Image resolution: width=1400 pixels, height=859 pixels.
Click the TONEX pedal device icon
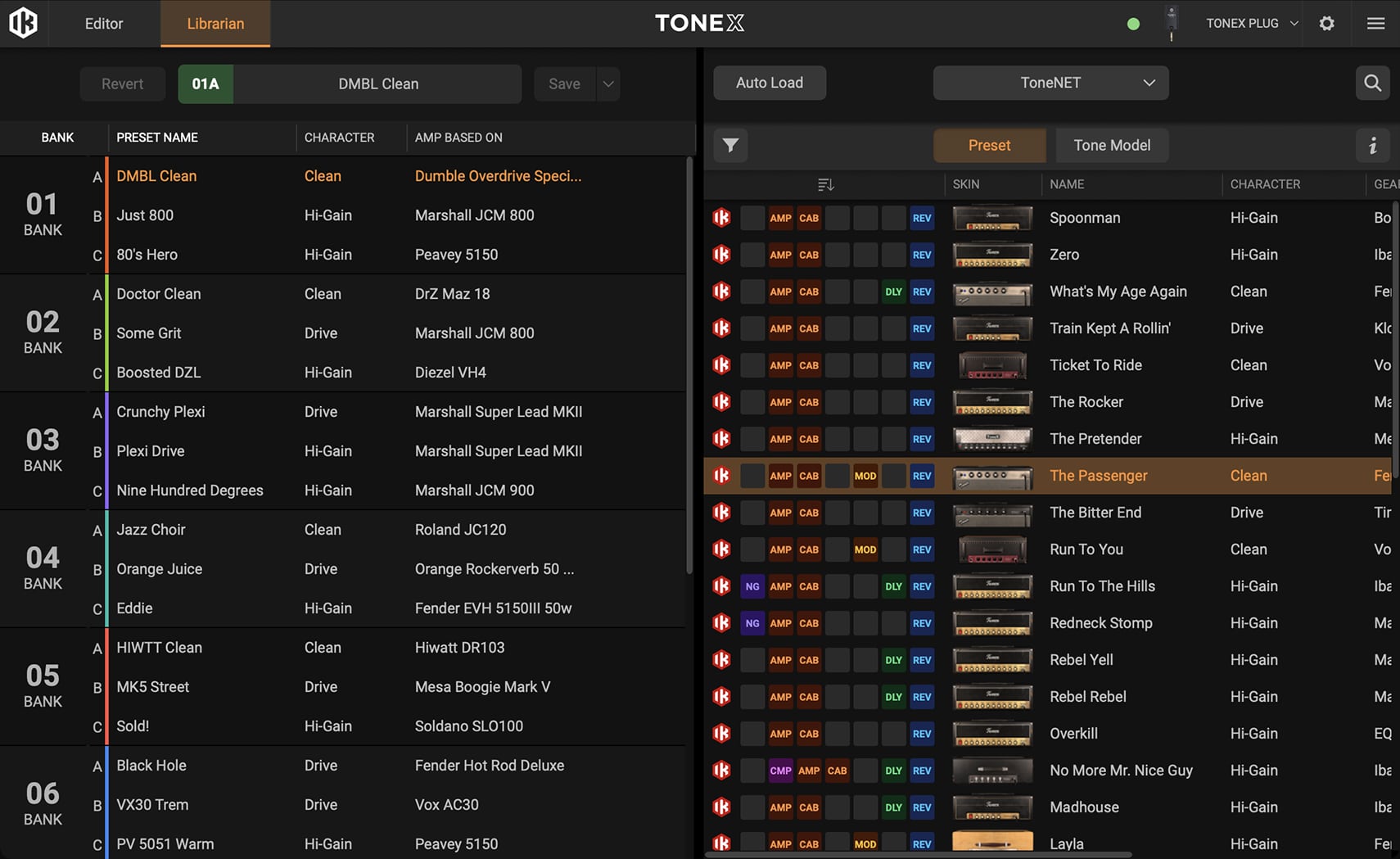1172,23
